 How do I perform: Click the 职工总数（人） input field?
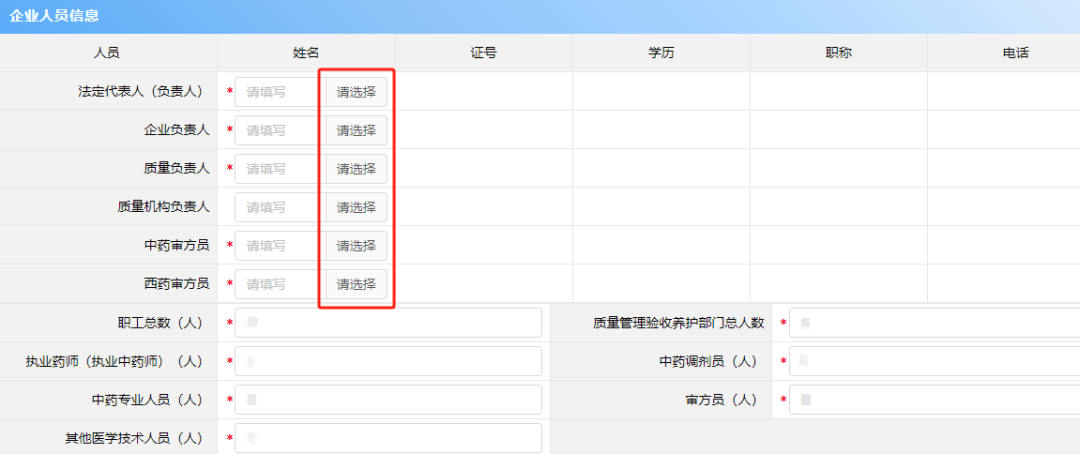point(388,322)
